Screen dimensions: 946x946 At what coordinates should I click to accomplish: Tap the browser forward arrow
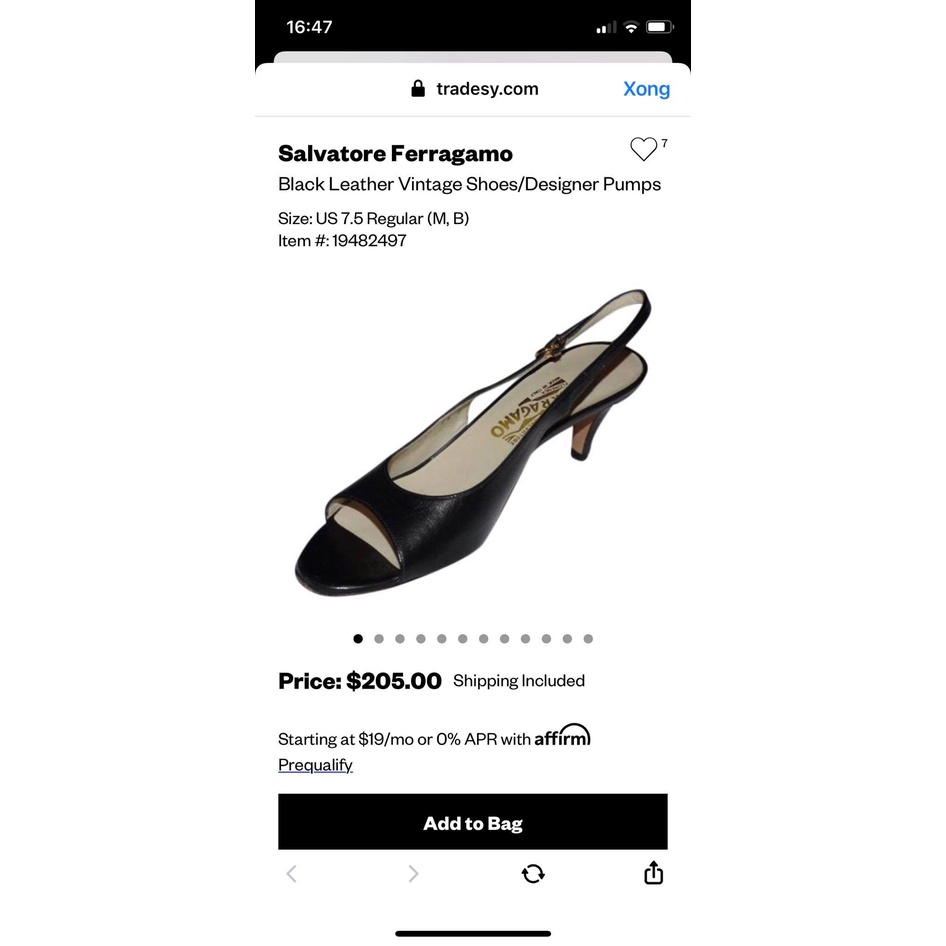413,874
